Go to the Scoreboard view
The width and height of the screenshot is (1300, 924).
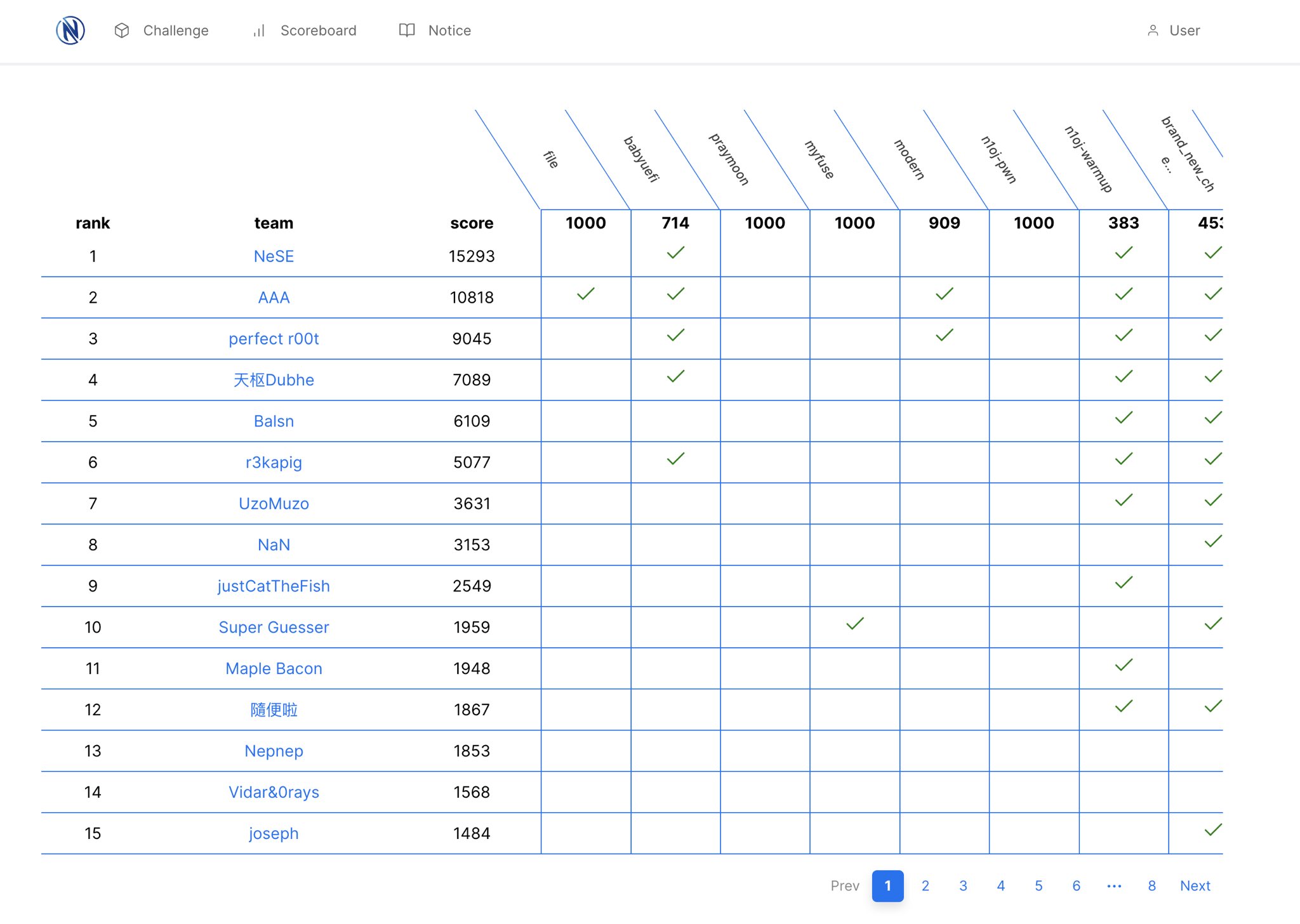pyautogui.click(x=318, y=30)
